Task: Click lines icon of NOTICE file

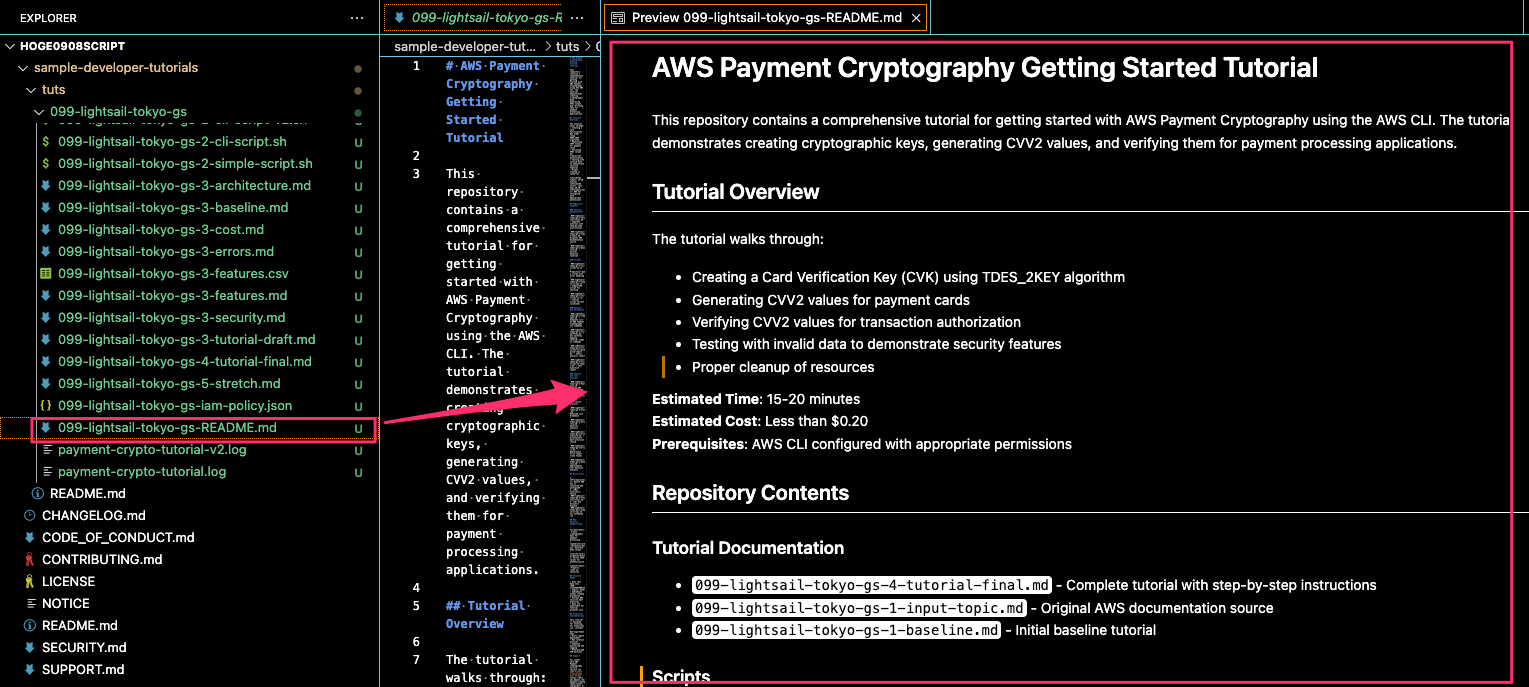Action: point(30,604)
